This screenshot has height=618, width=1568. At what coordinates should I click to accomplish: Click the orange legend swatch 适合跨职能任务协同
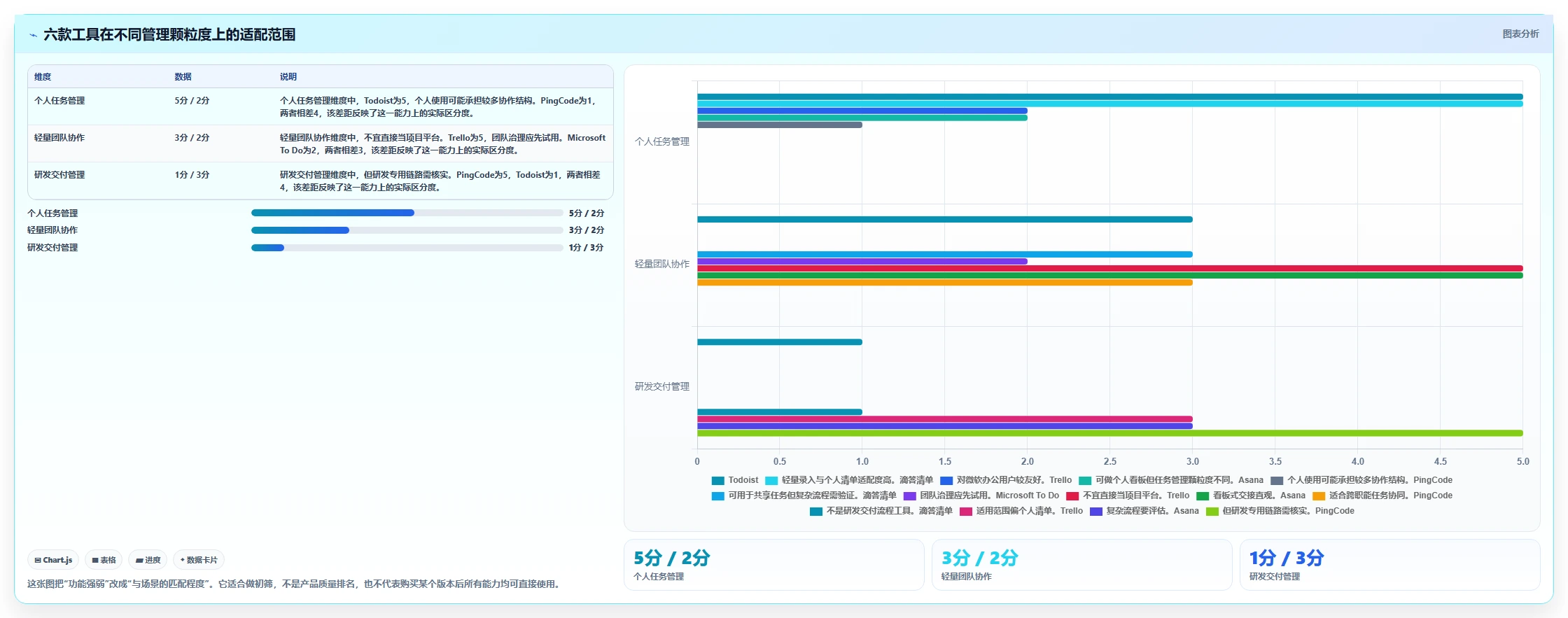[x=1319, y=496]
